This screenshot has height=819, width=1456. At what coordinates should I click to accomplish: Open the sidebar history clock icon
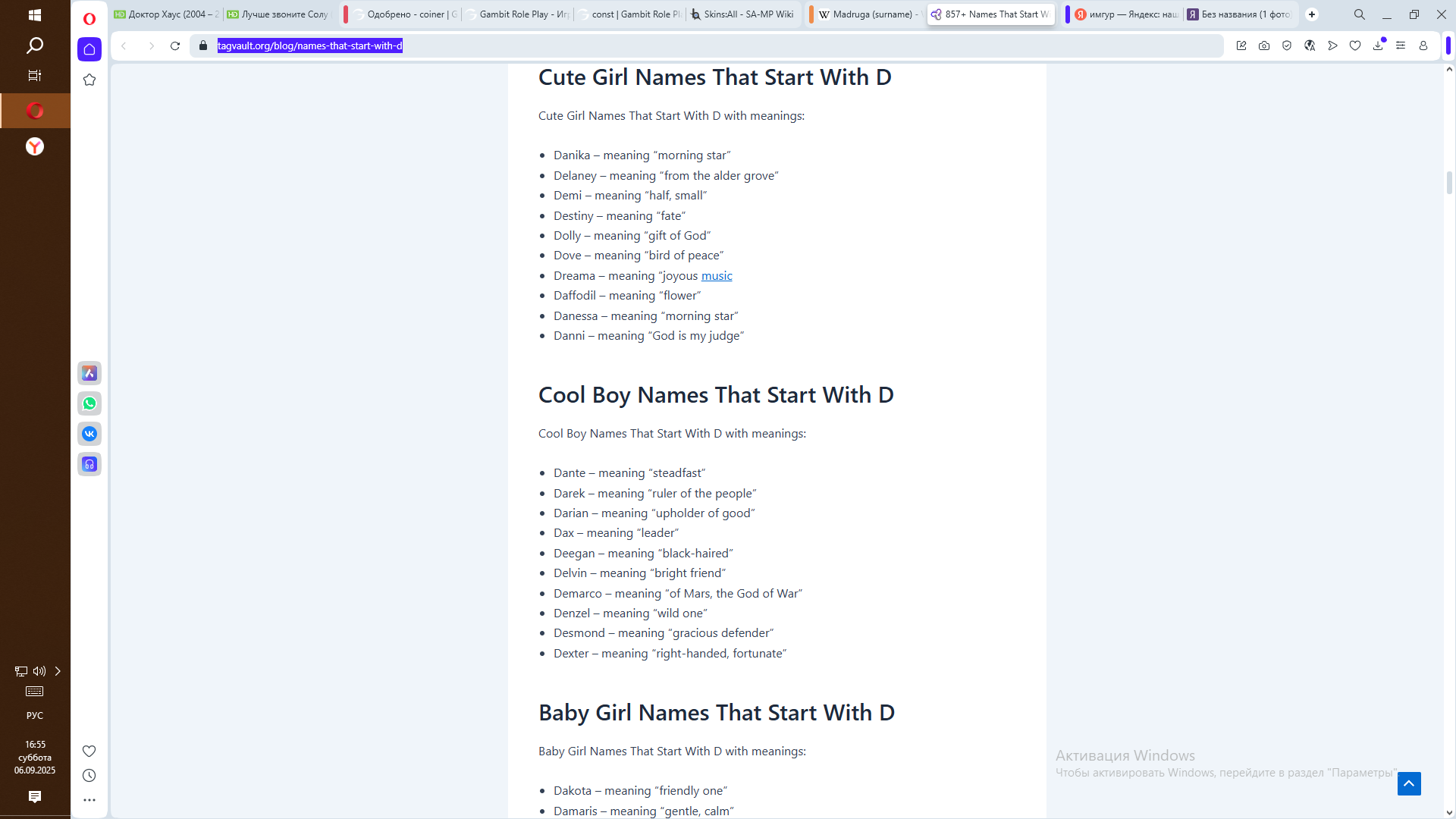tap(89, 775)
